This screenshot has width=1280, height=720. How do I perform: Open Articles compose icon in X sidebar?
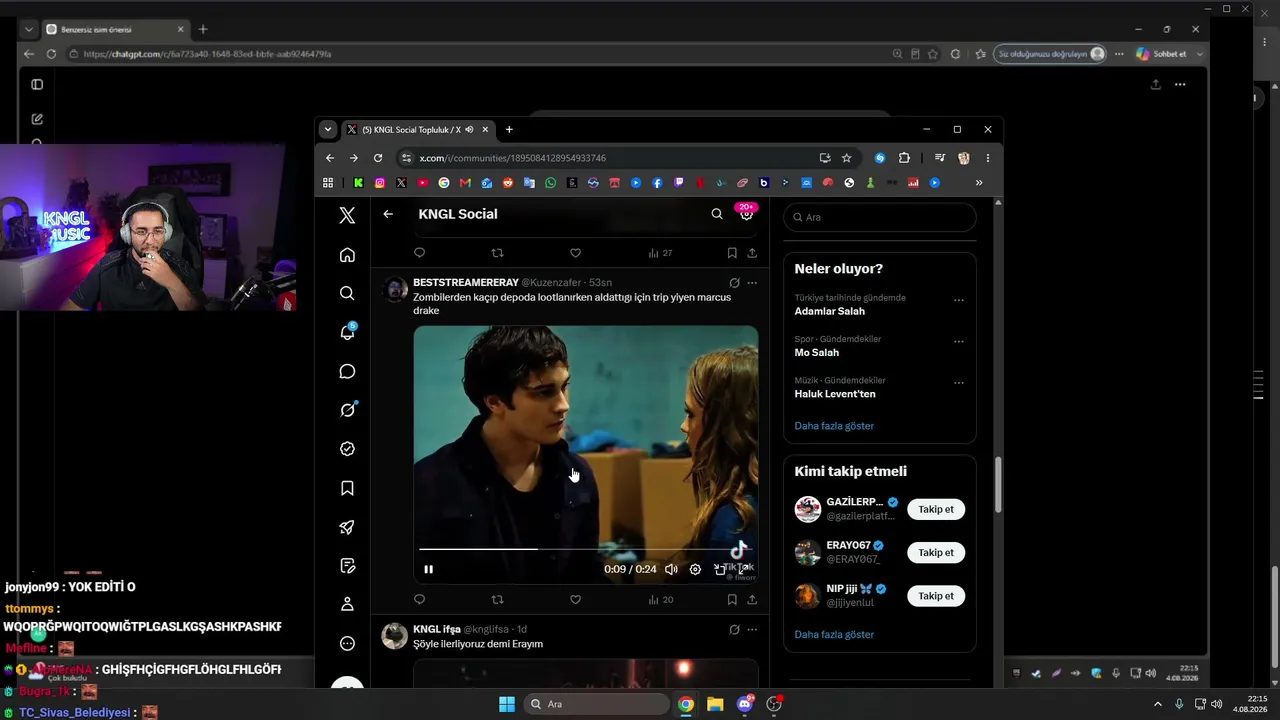pos(347,566)
